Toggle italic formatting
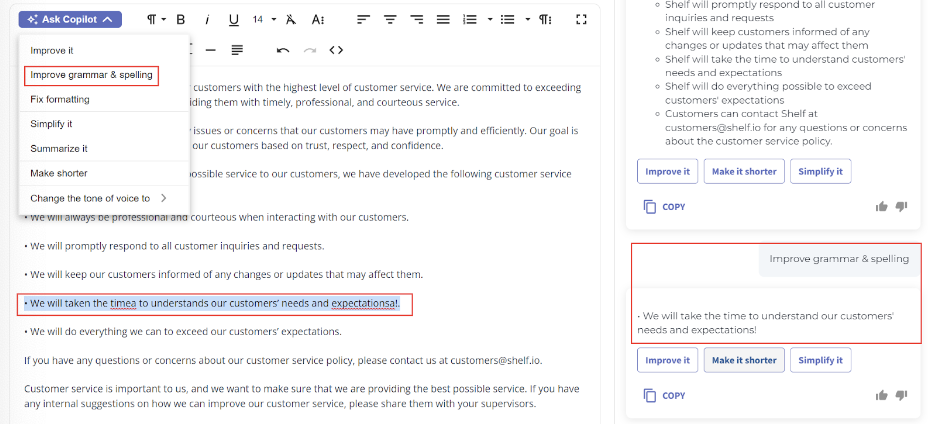The height and width of the screenshot is (424, 928). click(x=207, y=20)
